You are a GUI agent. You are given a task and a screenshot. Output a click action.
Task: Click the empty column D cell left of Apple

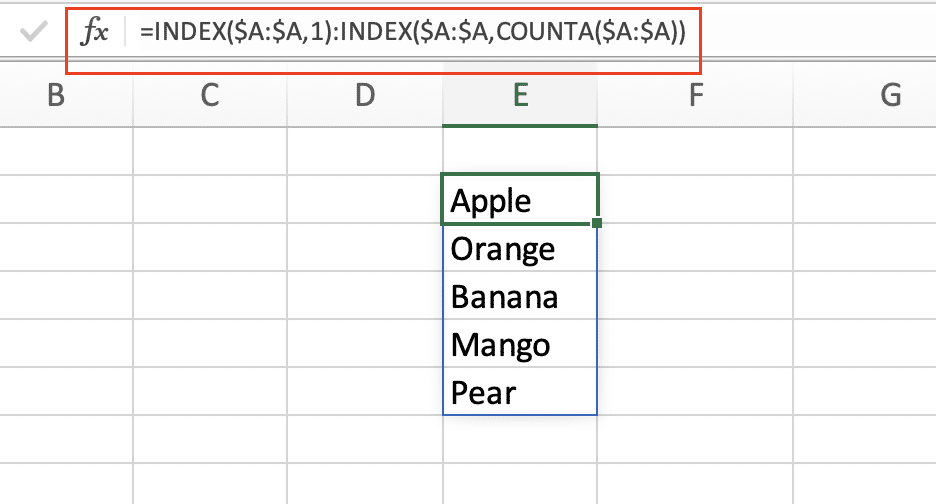[x=365, y=199]
